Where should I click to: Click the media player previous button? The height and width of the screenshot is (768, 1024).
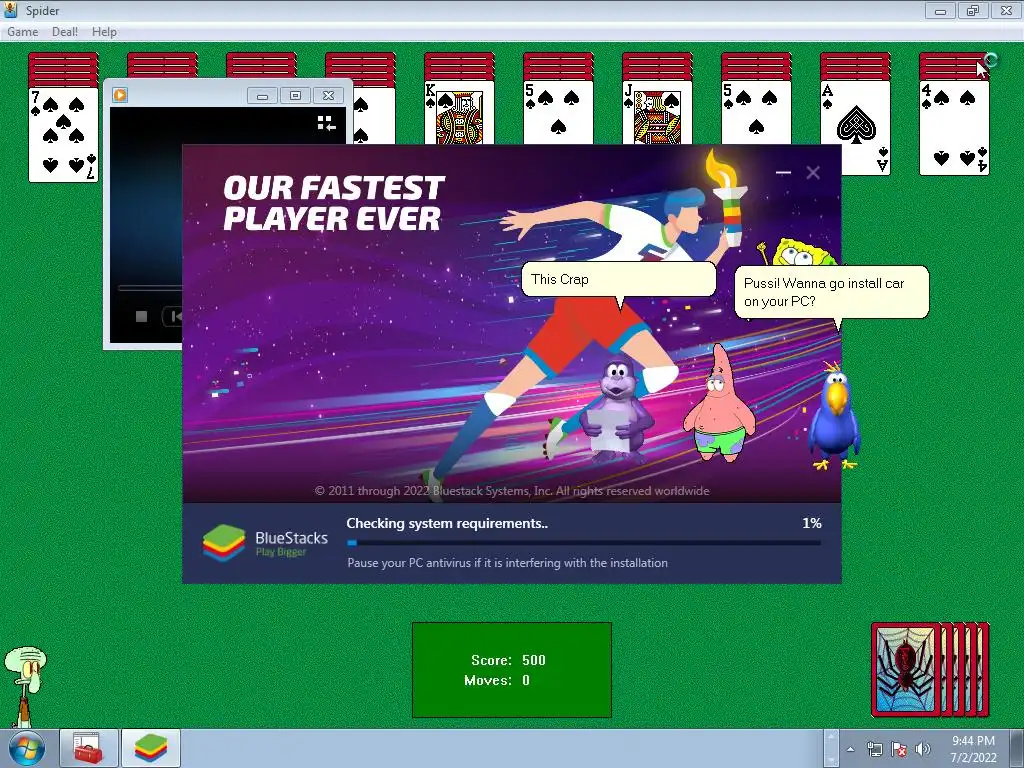(172, 317)
